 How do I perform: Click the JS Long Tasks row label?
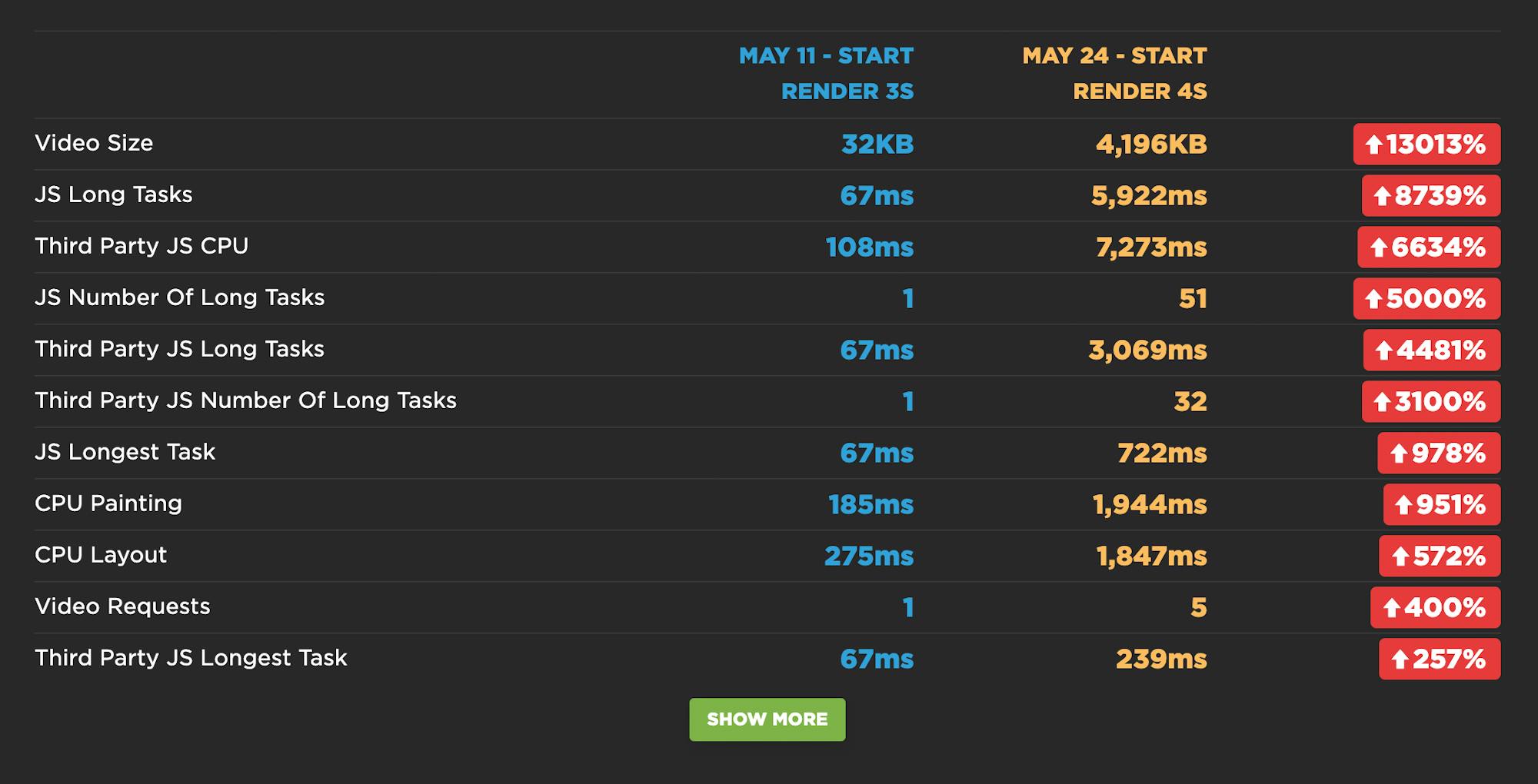point(114,194)
